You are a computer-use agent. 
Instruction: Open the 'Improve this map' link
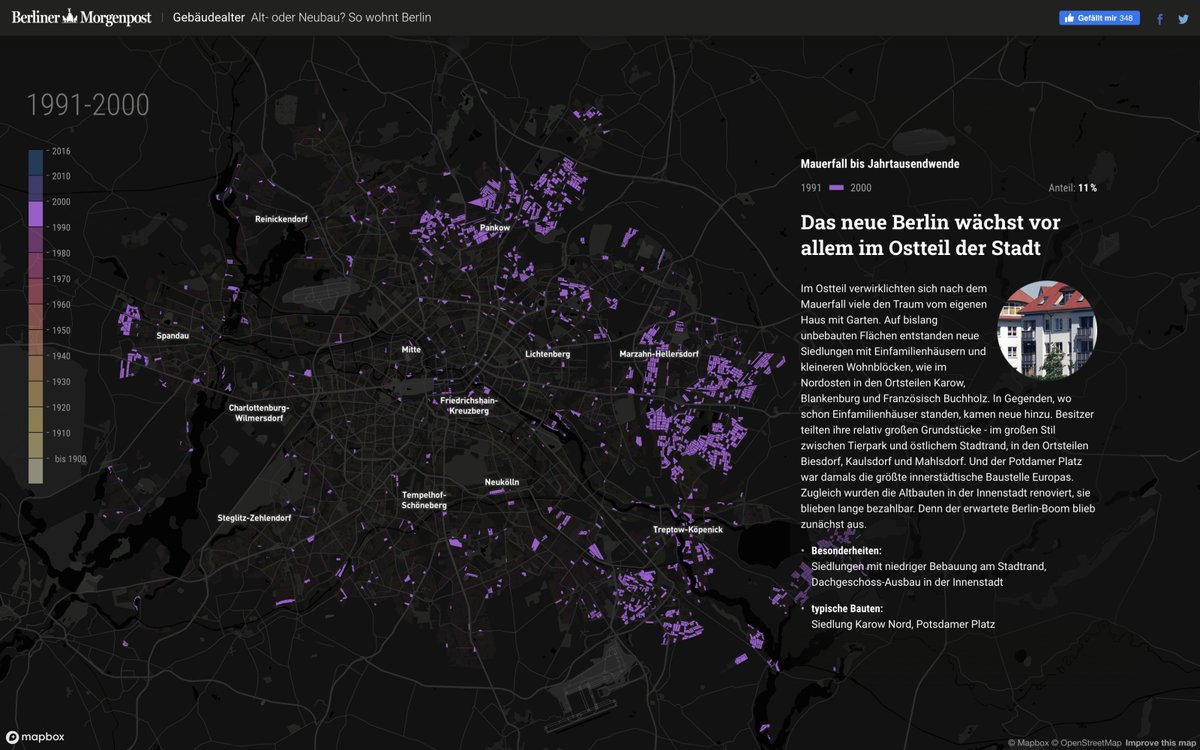(x=1160, y=743)
